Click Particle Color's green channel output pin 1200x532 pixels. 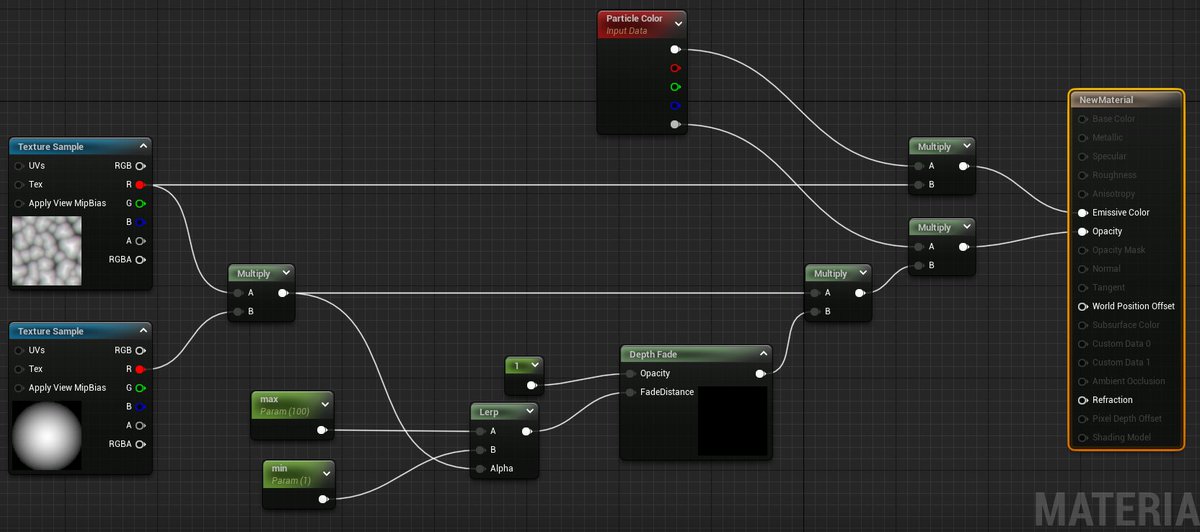pyautogui.click(x=676, y=87)
